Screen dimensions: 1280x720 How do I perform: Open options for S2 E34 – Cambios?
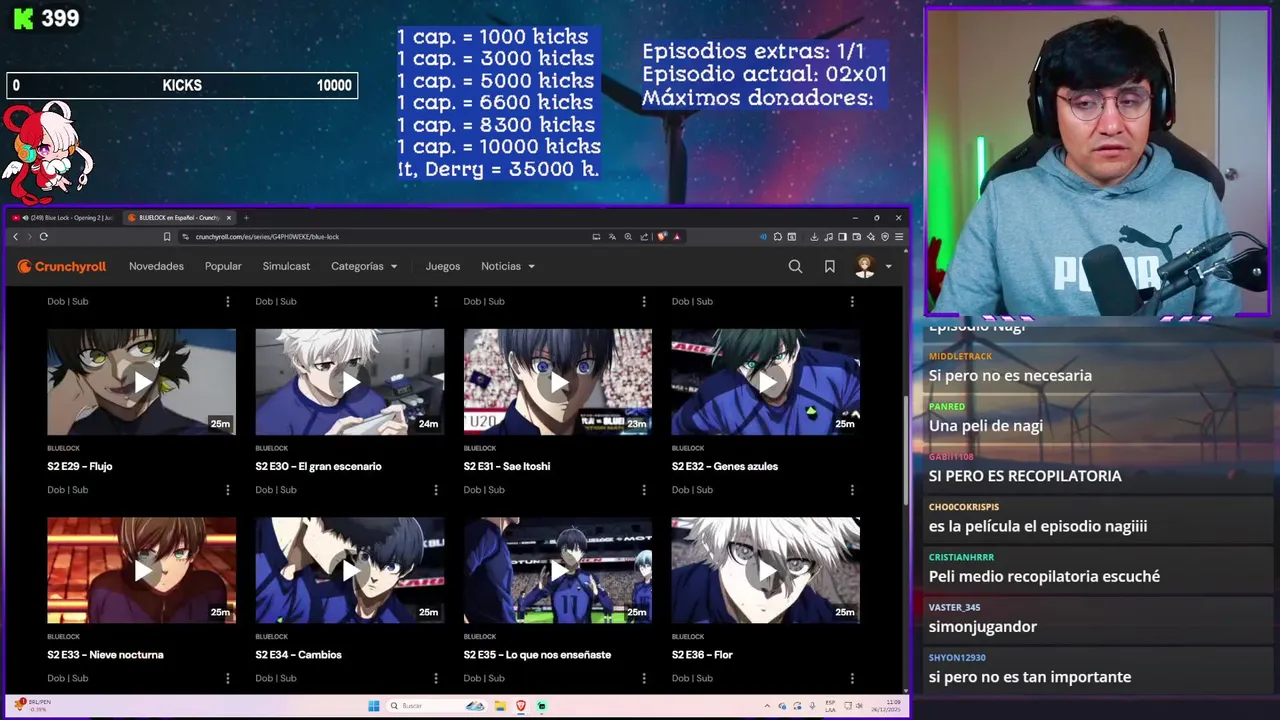[435, 678]
